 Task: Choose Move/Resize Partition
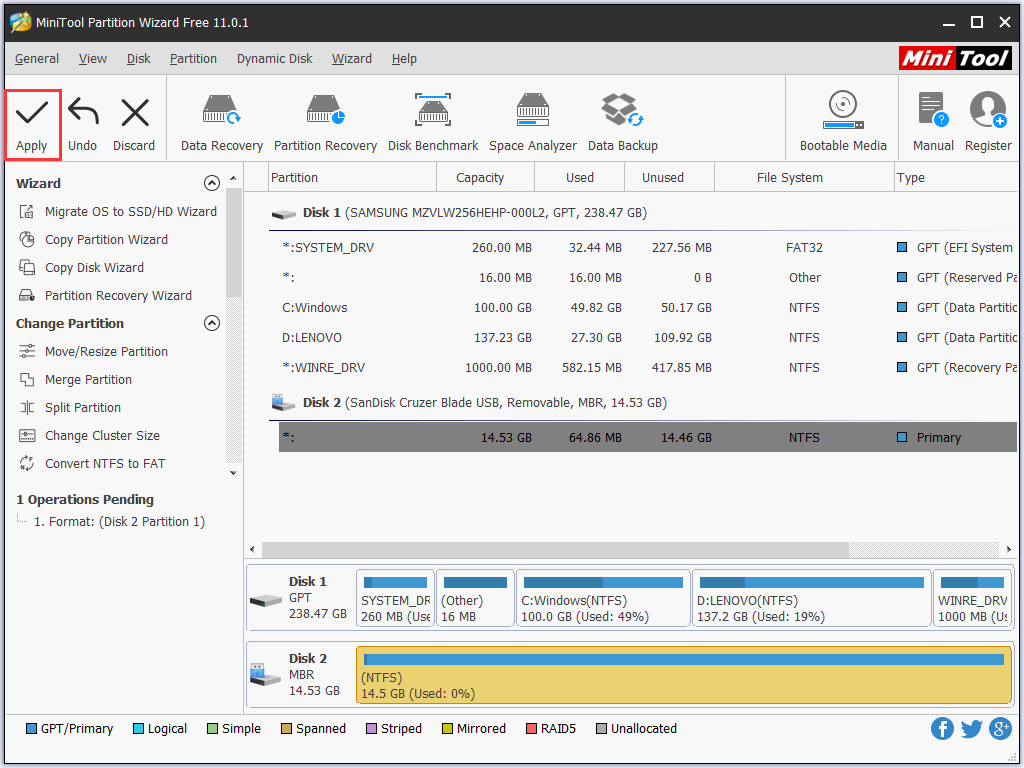(x=93, y=352)
